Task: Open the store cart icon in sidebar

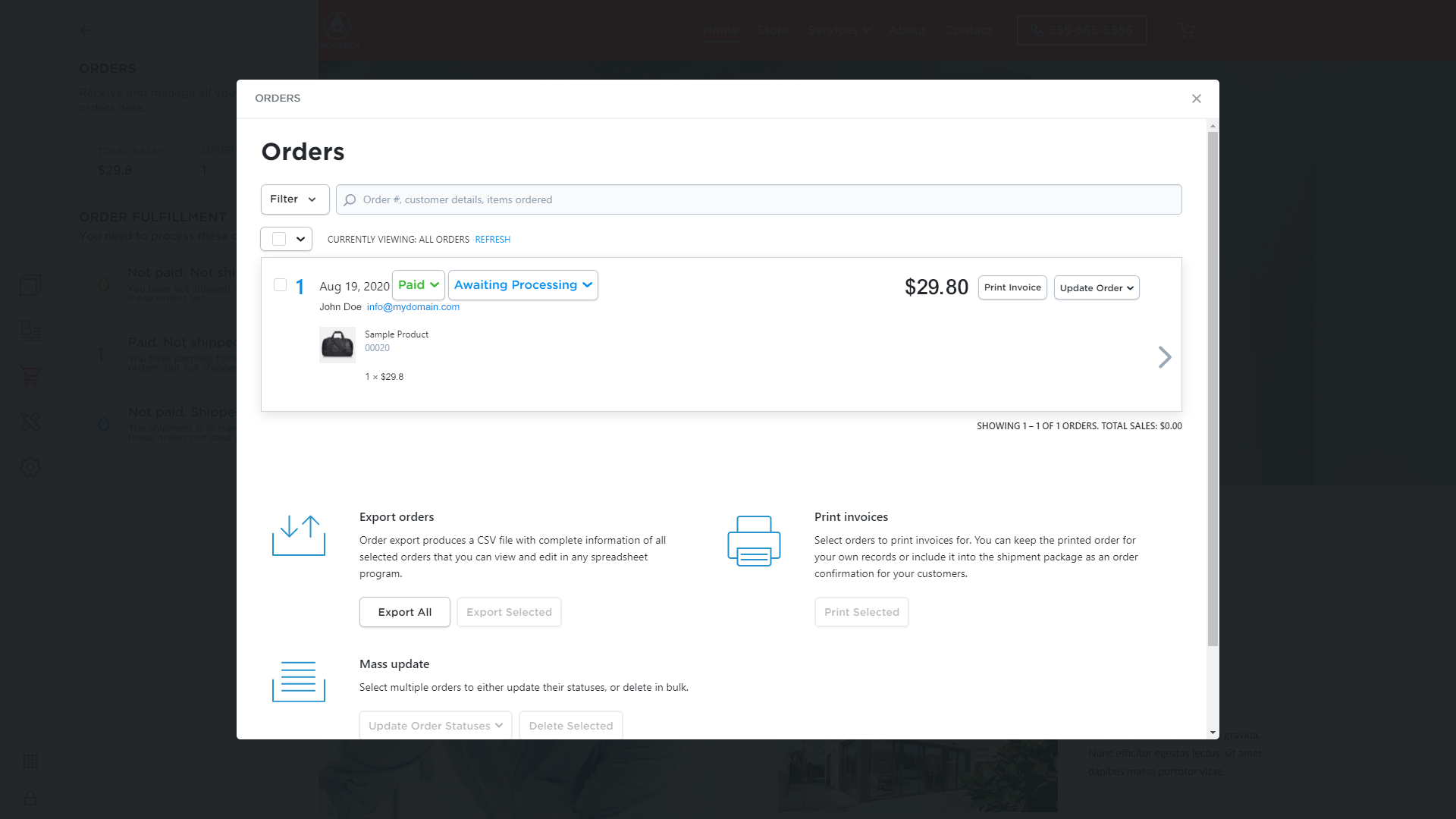Action: pos(30,376)
